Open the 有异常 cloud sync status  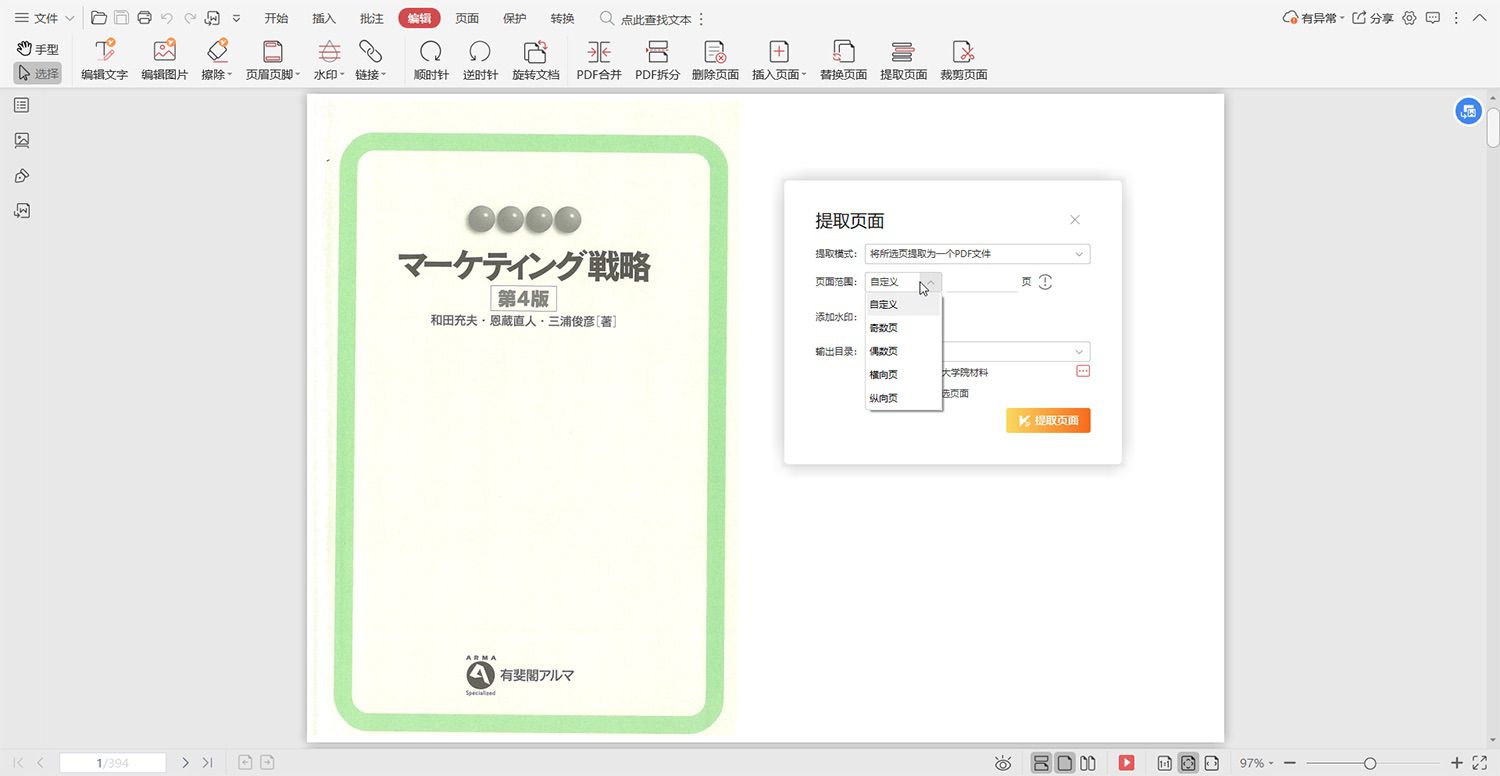[1313, 18]
